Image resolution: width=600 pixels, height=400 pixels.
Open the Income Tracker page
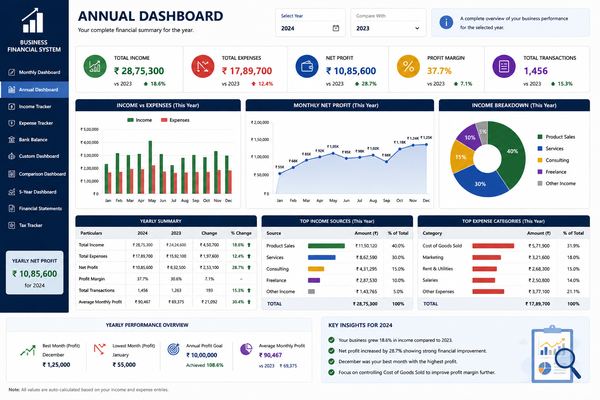(x=34, y=106)
